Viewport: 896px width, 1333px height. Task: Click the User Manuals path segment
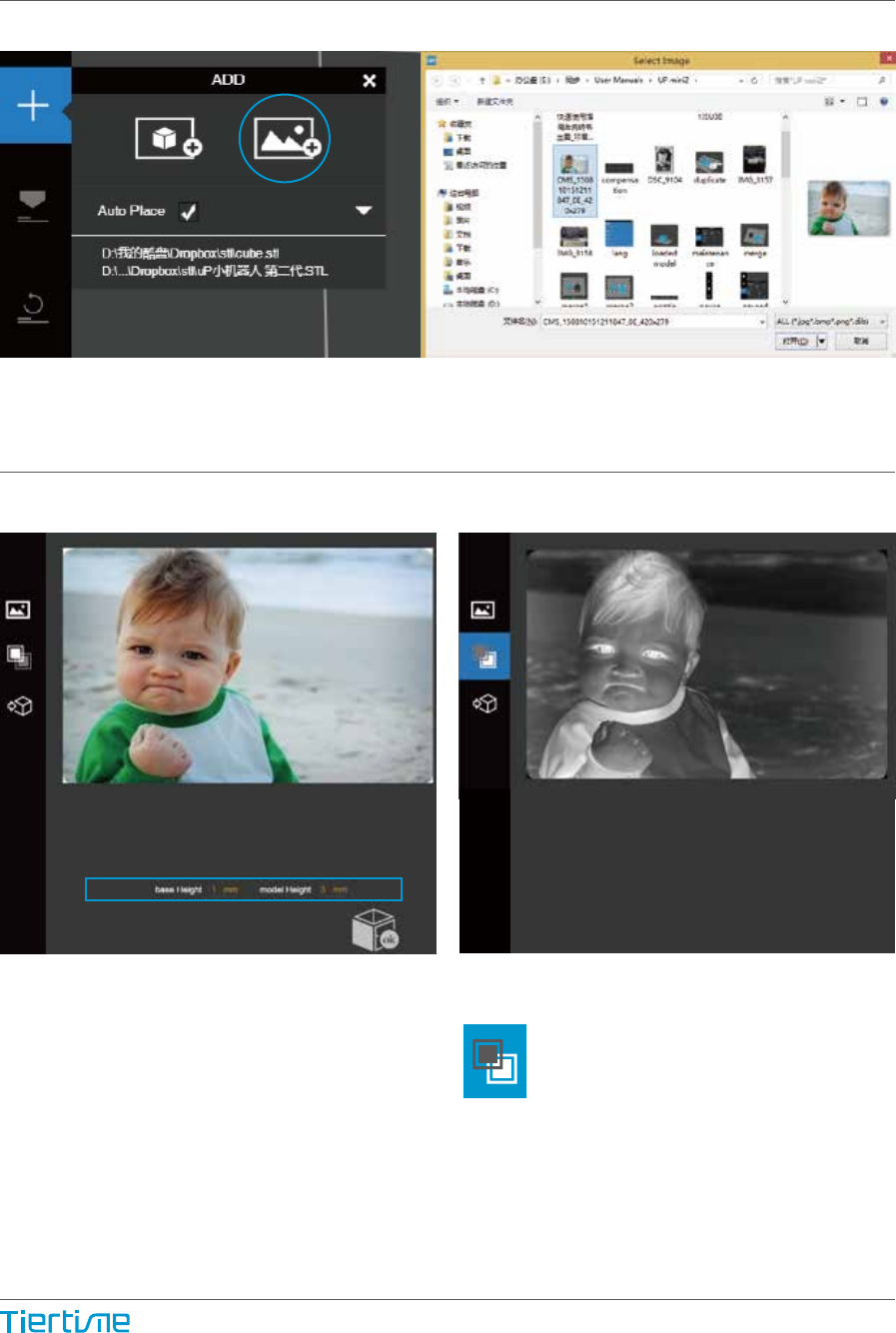618,80
